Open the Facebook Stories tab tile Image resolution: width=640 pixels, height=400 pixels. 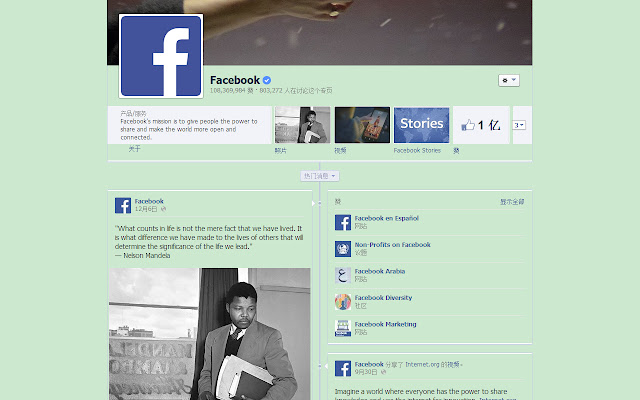pyautogui.click(x=422, y=125)
